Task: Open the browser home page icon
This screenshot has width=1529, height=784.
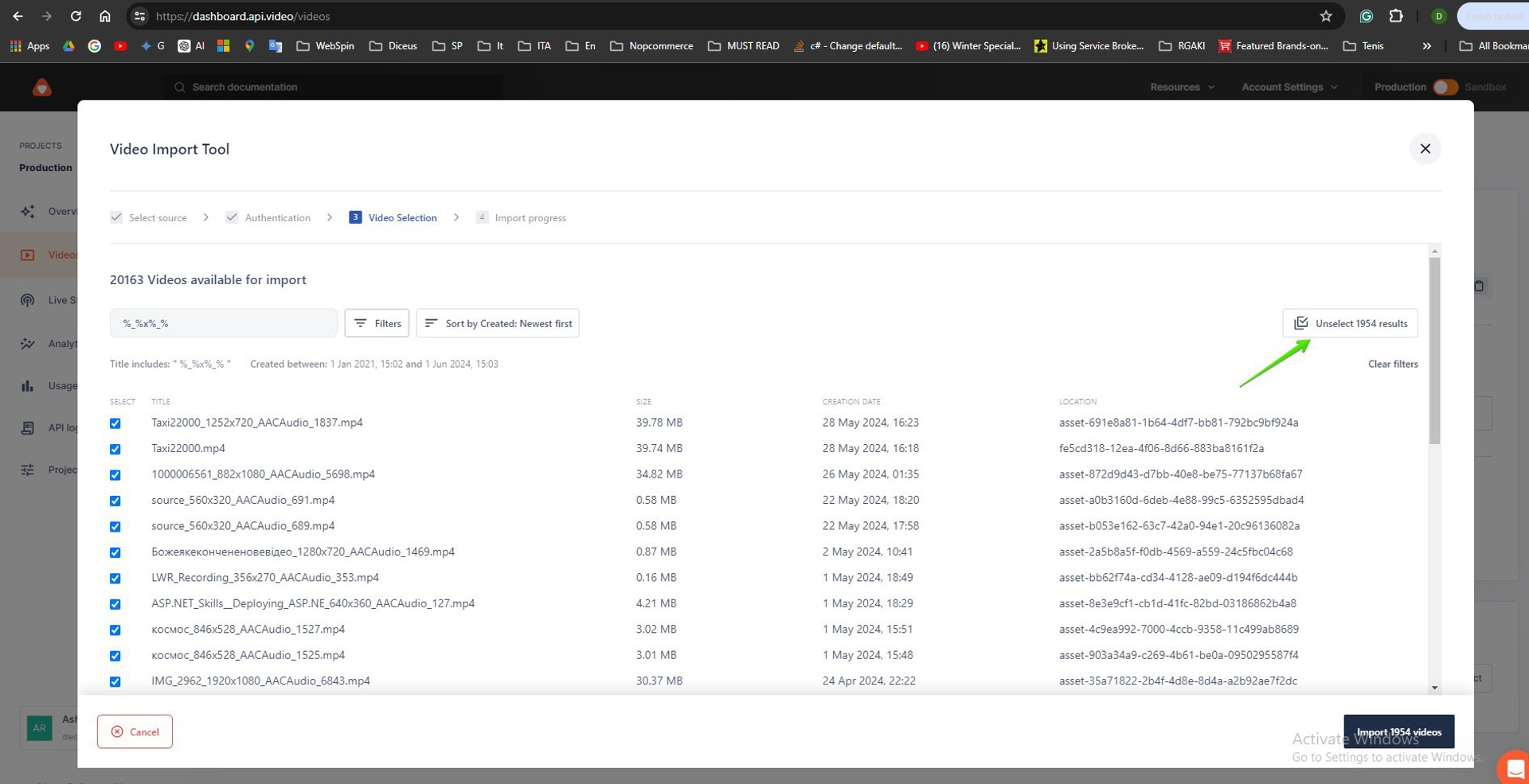Action: pos(104,16)
